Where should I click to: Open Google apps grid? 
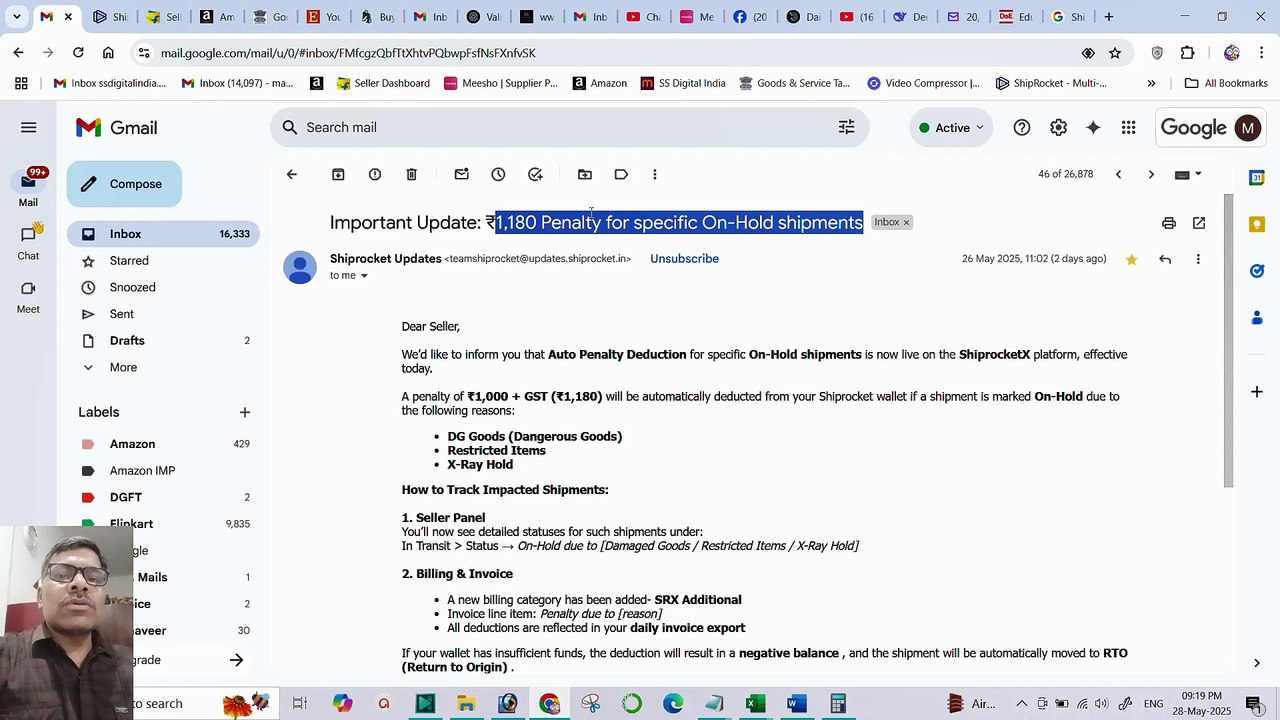1128,127
